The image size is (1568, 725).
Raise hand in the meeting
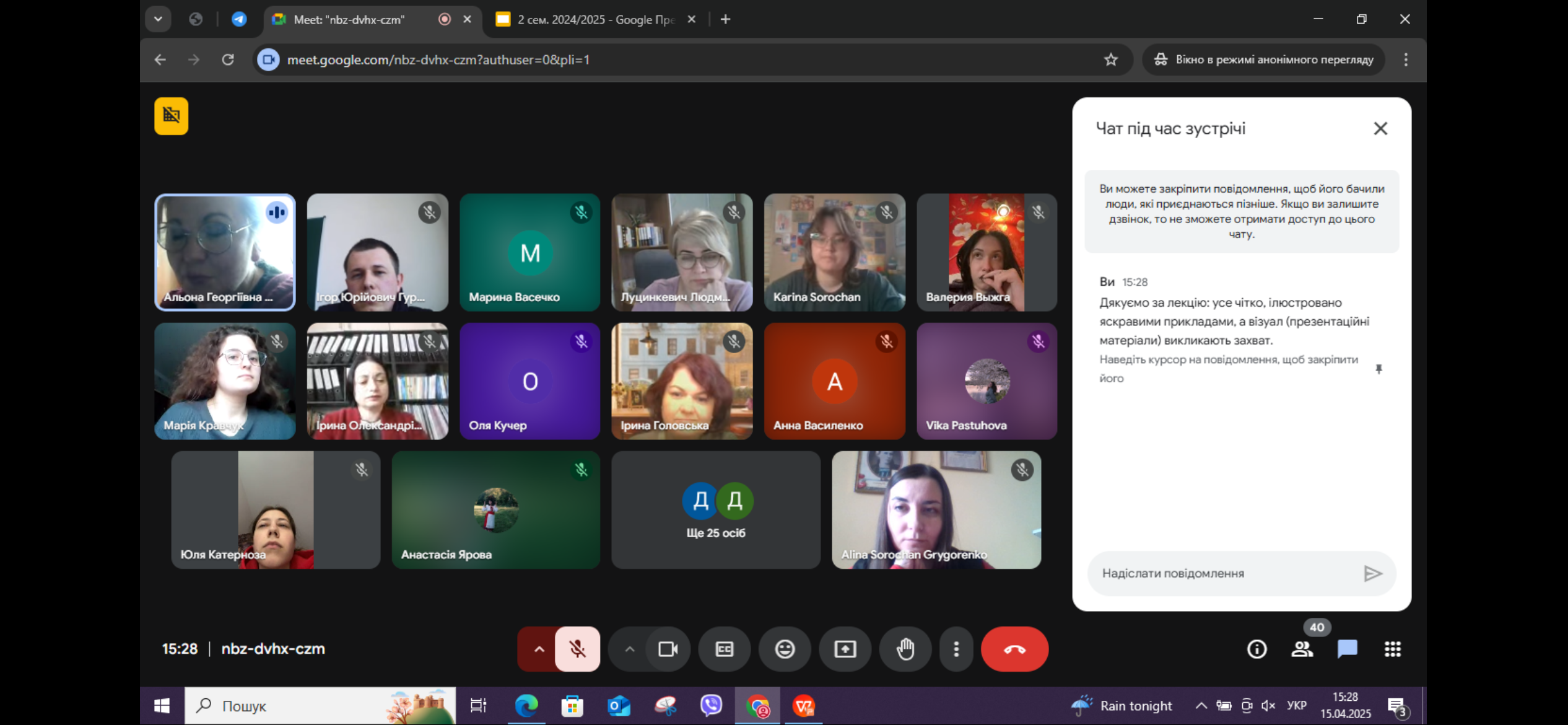coord(905,649)
